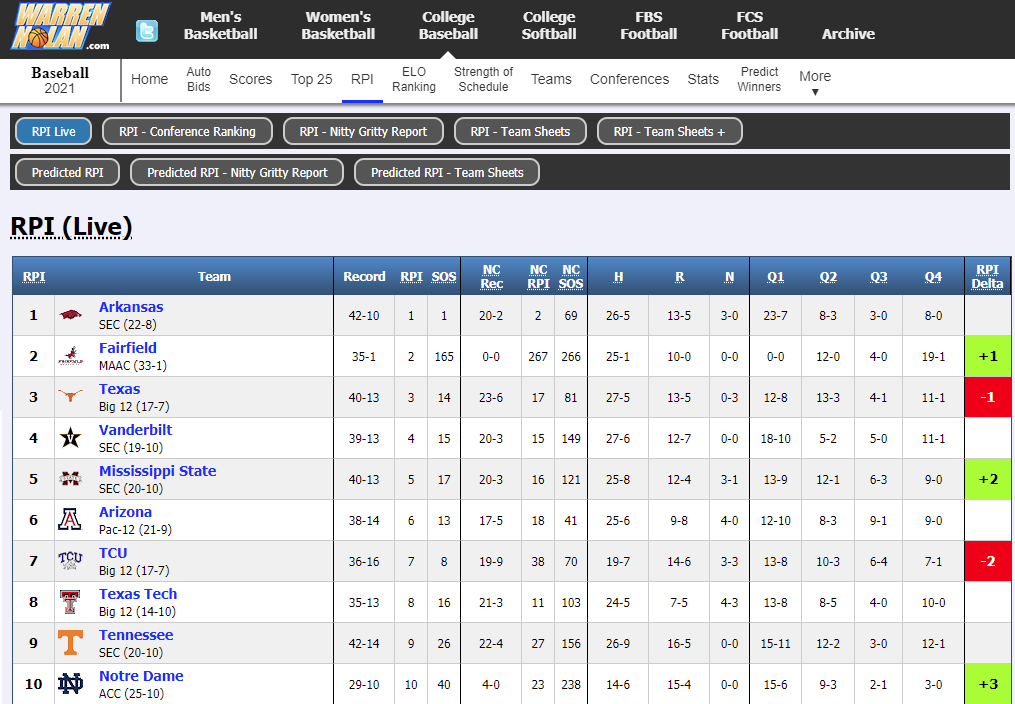Open the Stats tab
Viewport: 1015px width, 704px height.
(703, 79)
